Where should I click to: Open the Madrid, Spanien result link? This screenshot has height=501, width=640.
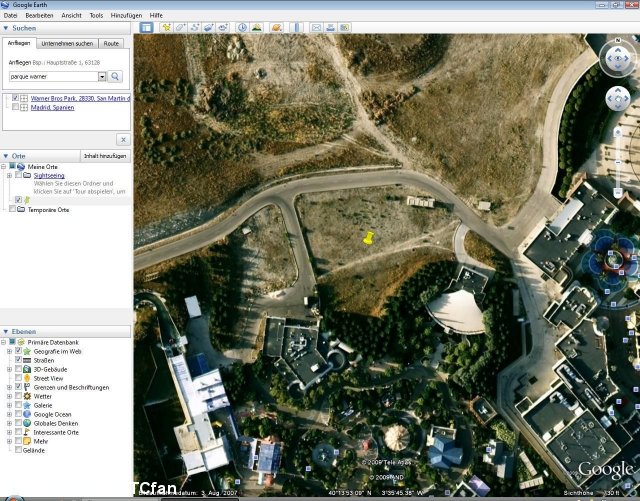click(x=53, y=107)
